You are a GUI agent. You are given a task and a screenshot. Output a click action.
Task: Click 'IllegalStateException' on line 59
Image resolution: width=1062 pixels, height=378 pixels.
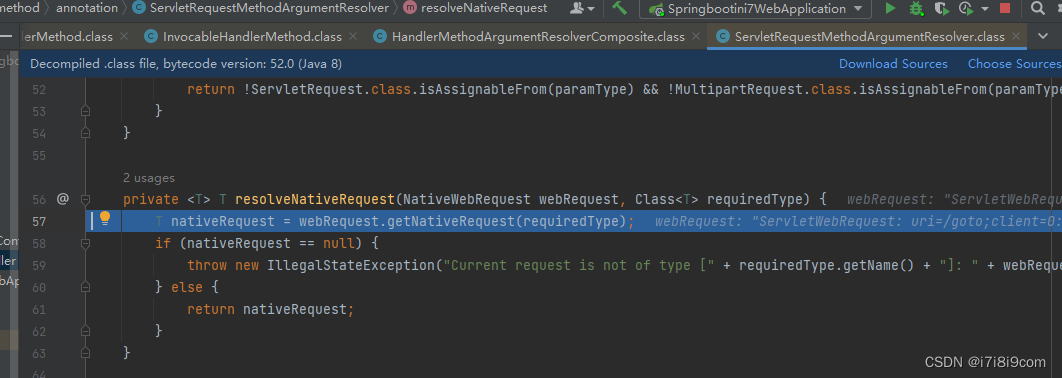tap(352, 265)
